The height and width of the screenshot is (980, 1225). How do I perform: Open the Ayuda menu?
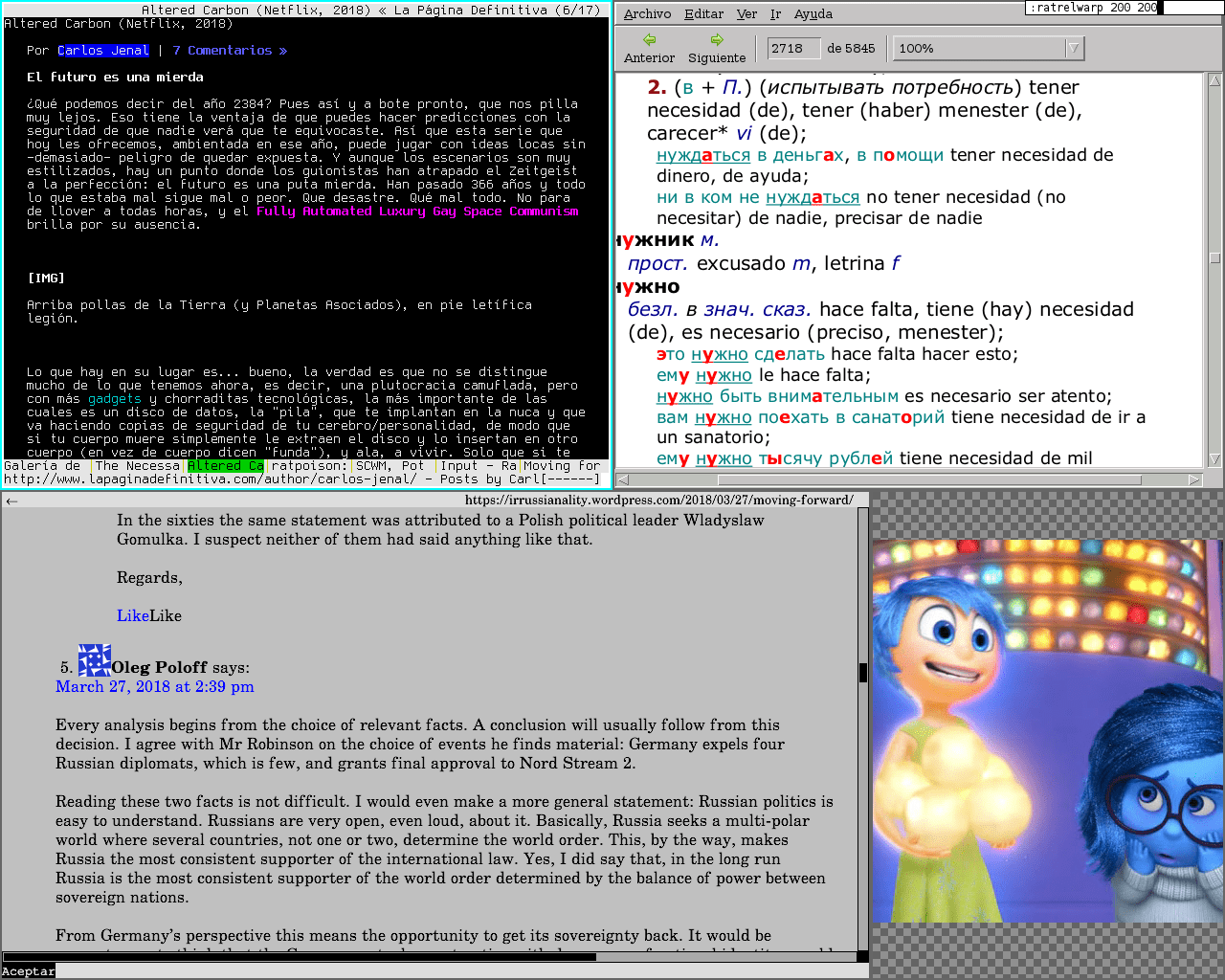[x=813, y=13]
